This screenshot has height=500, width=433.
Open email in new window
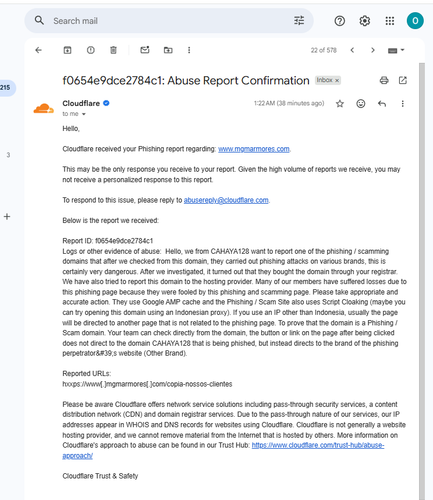point(403,80)
